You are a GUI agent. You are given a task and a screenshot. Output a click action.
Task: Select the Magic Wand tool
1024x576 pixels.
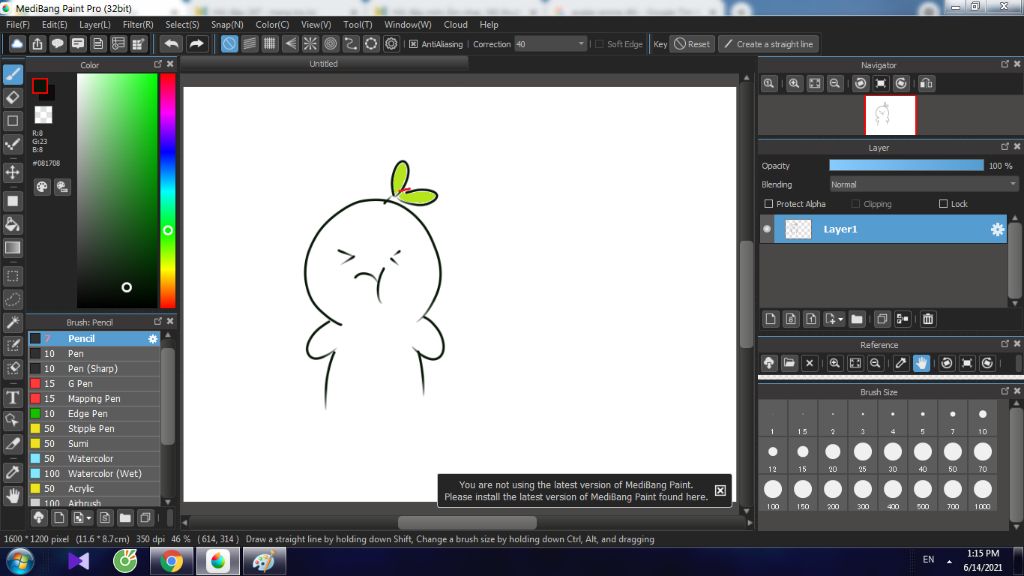pos(12,322)
